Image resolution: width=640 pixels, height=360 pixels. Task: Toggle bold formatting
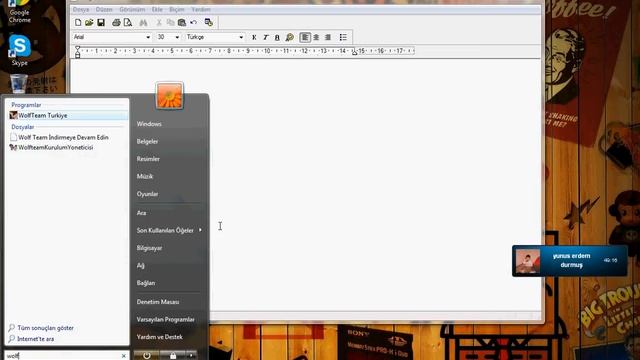[x=254, y=37]
